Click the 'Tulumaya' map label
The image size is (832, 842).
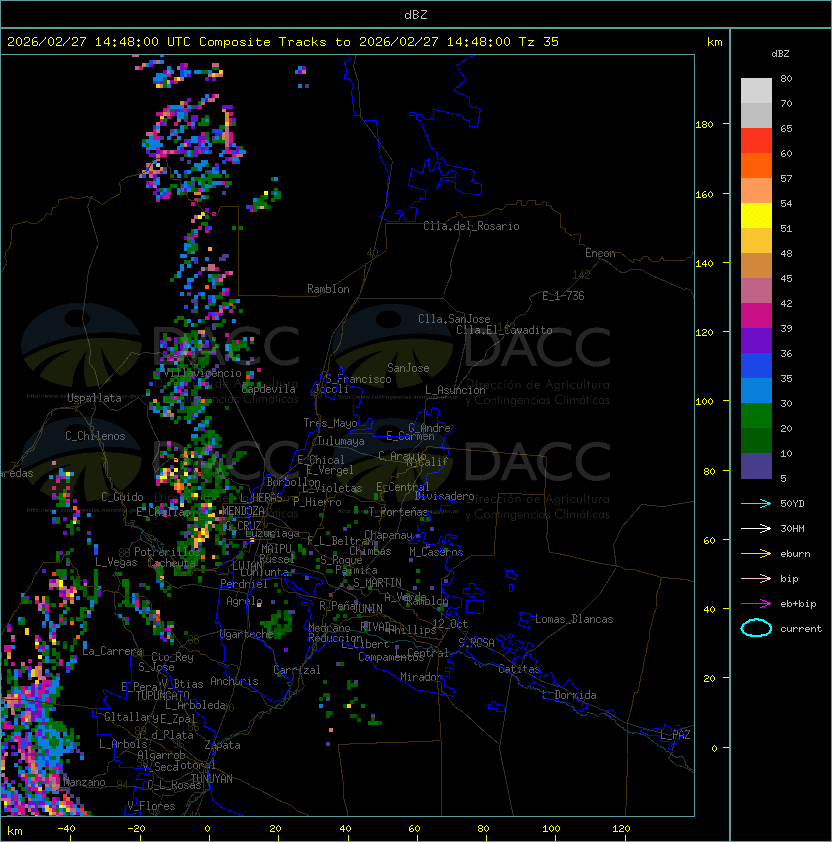pyautogui.click(x=341, y=441)
